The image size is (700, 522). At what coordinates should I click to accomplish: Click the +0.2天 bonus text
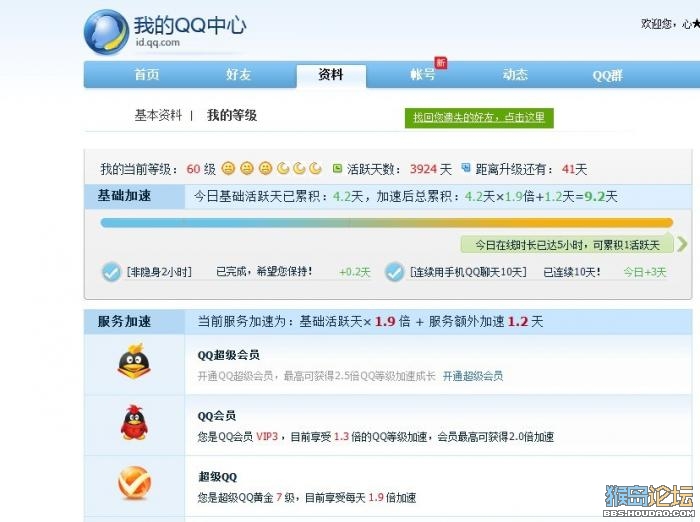355,272
